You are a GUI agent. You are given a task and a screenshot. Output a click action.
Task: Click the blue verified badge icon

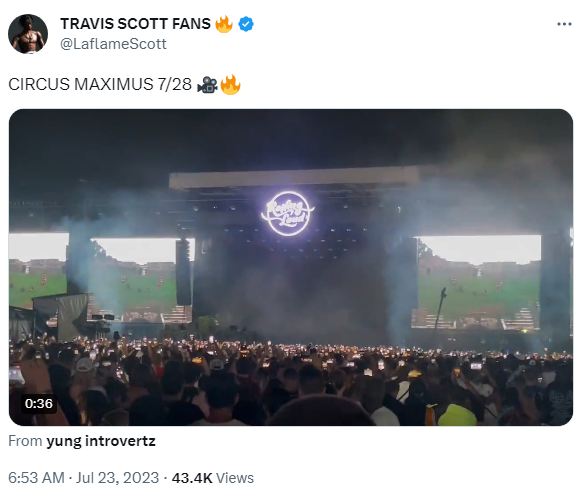tap(246, 24)
